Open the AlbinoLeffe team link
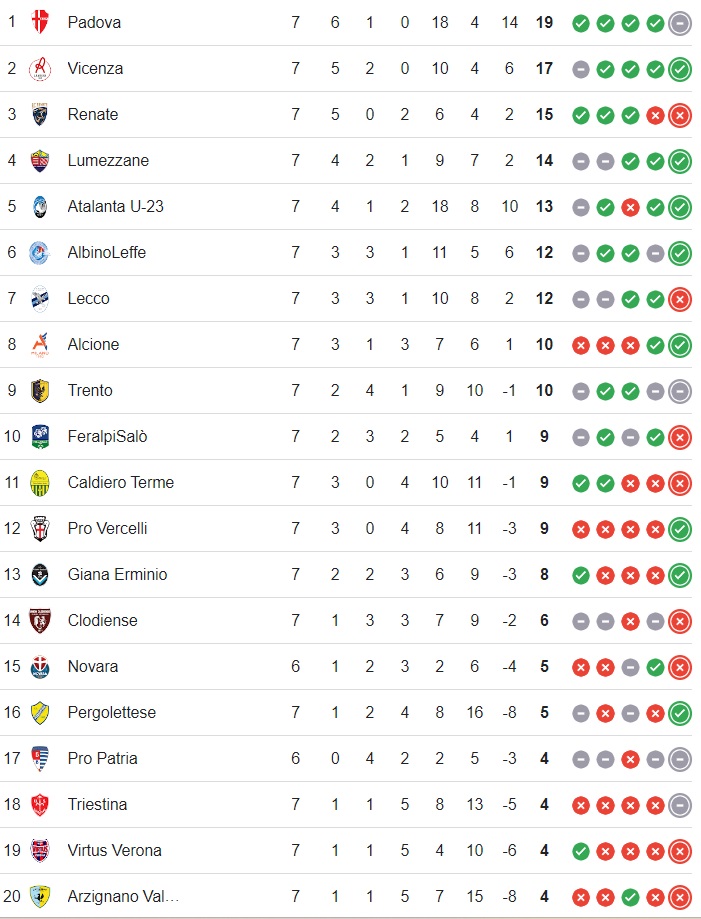Screen dimensions: 701x919 (107, 253)
